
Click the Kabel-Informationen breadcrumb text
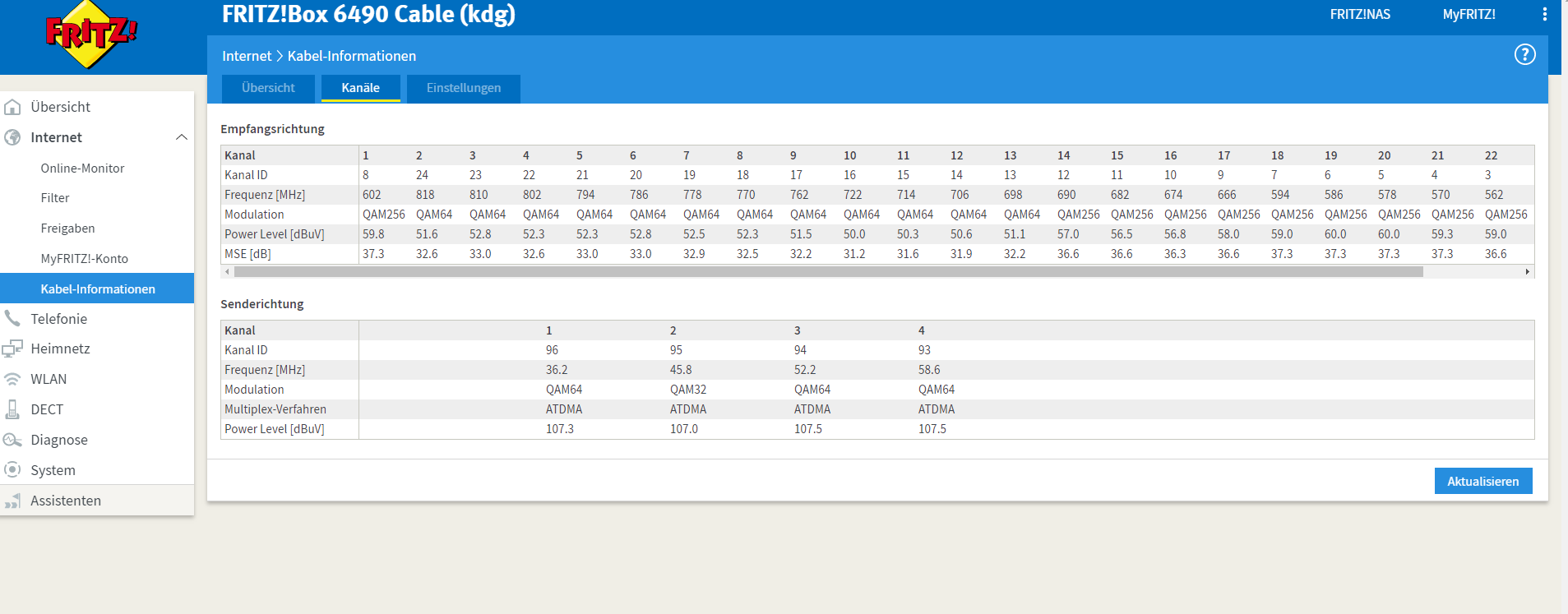point(352,56)
